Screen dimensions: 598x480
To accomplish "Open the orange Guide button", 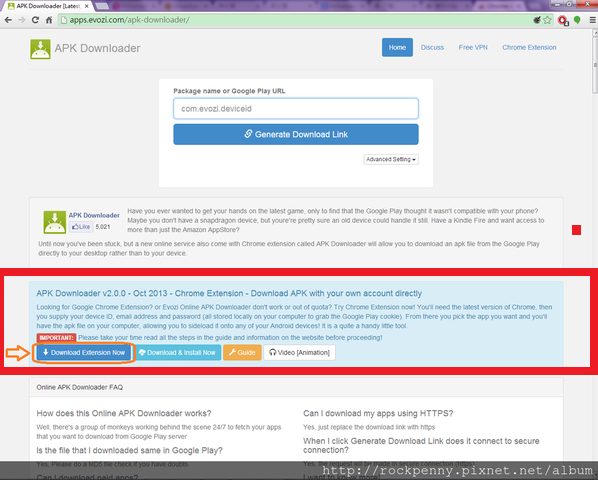I will click(242, 353).
